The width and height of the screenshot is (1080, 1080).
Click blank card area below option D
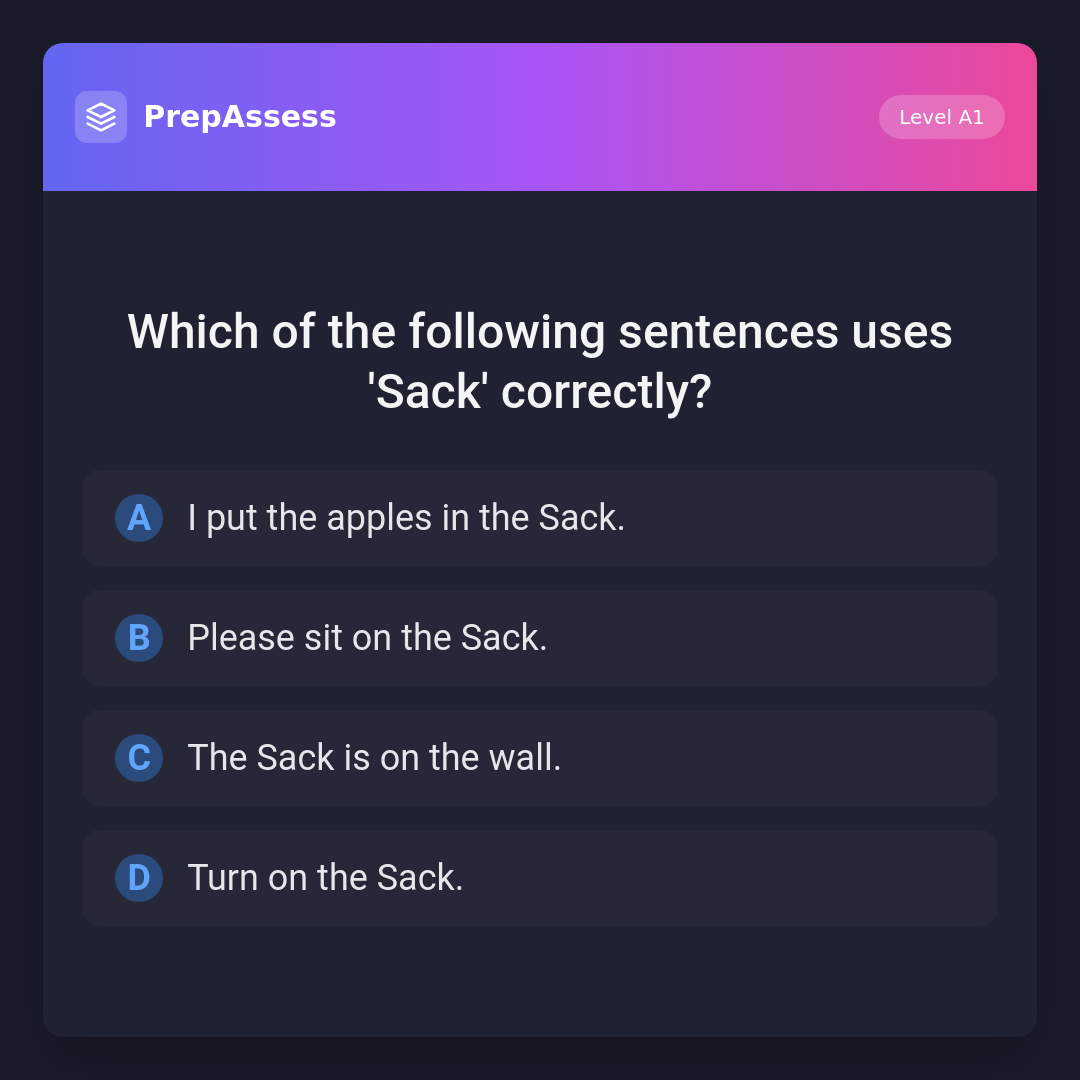point(540,982)
